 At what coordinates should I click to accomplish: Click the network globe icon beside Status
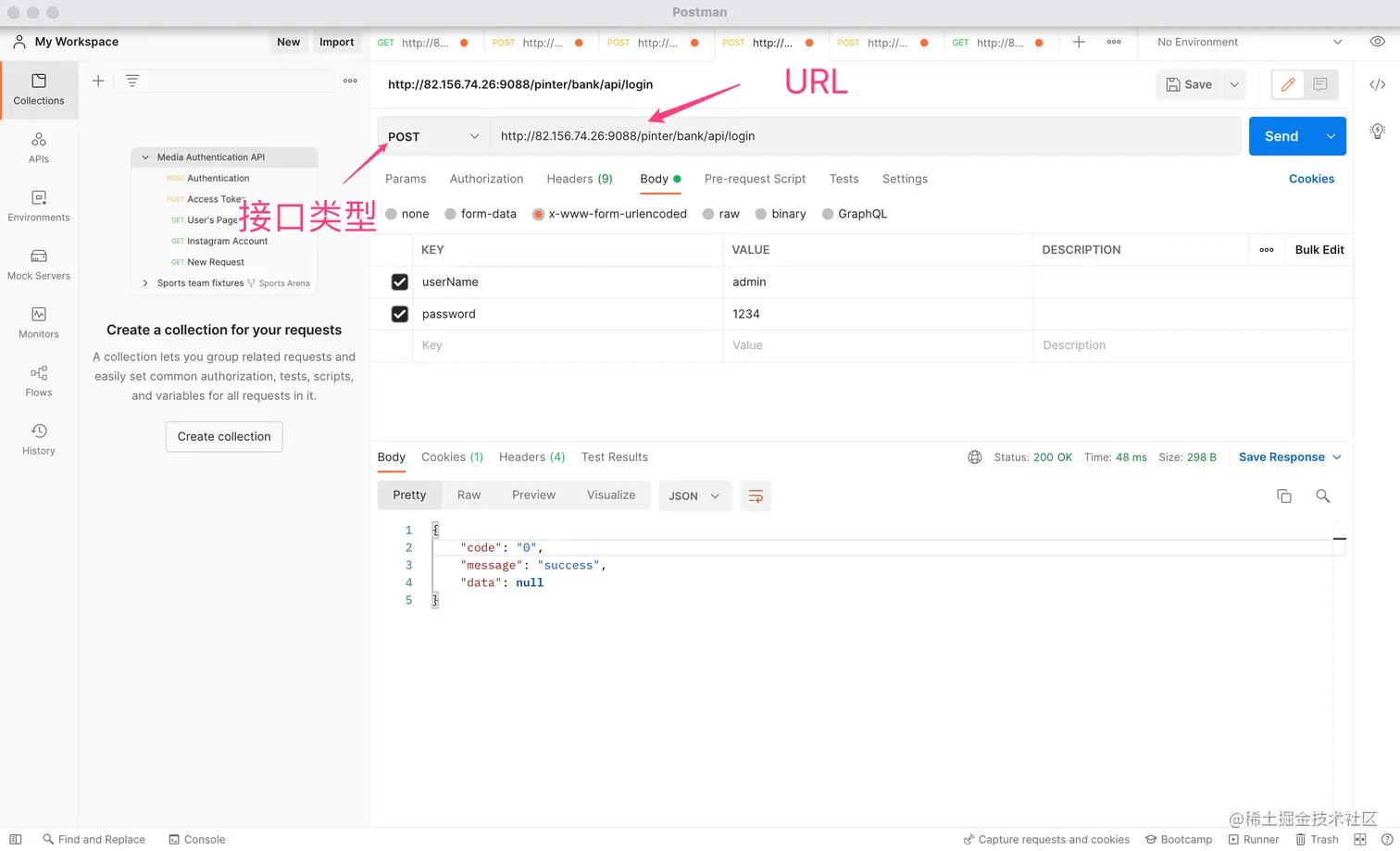[975, 457]
